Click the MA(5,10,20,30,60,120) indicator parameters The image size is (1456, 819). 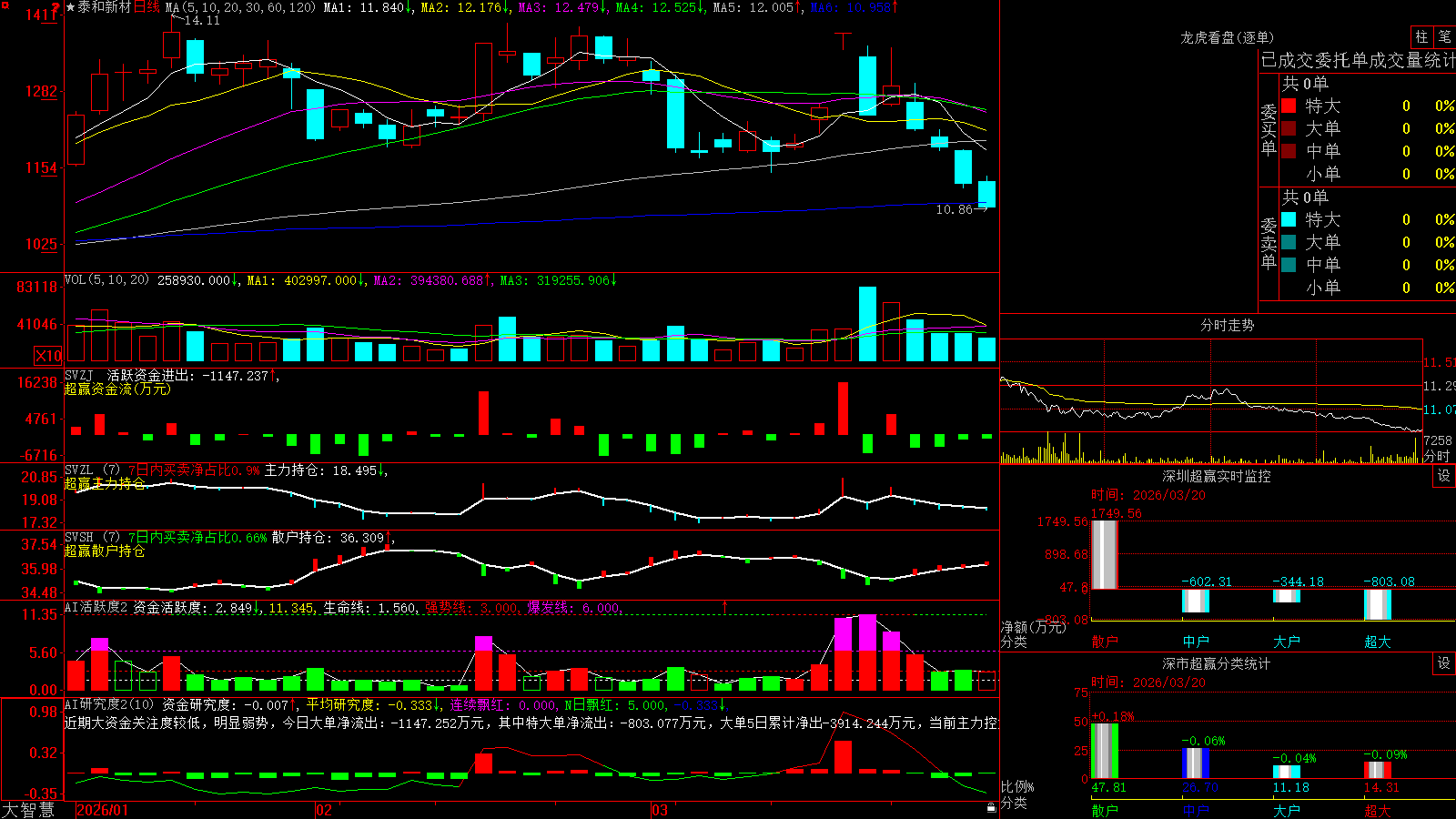(x=241, y=7)
